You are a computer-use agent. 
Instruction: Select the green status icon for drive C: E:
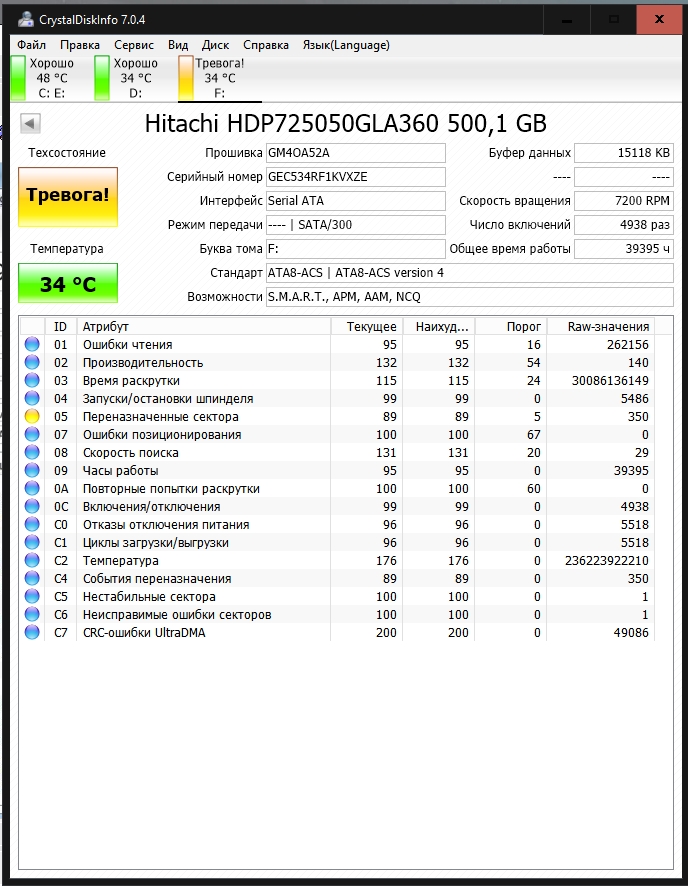pos(18,78)
